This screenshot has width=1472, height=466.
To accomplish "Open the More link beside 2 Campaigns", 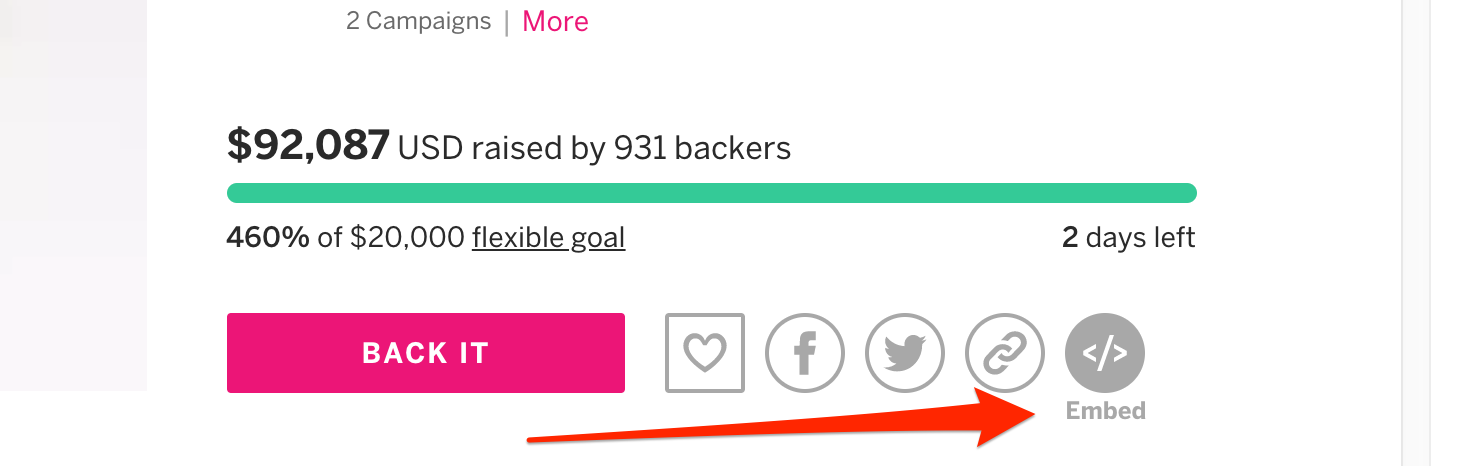I will point(555,21).
